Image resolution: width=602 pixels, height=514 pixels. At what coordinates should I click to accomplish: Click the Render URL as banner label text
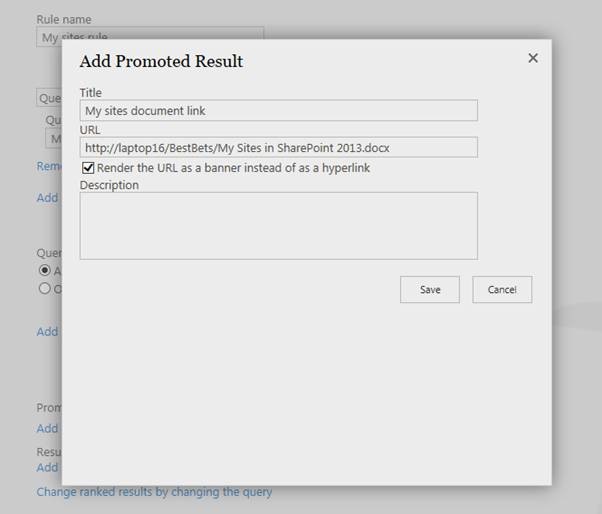click(x=233, y=168)
